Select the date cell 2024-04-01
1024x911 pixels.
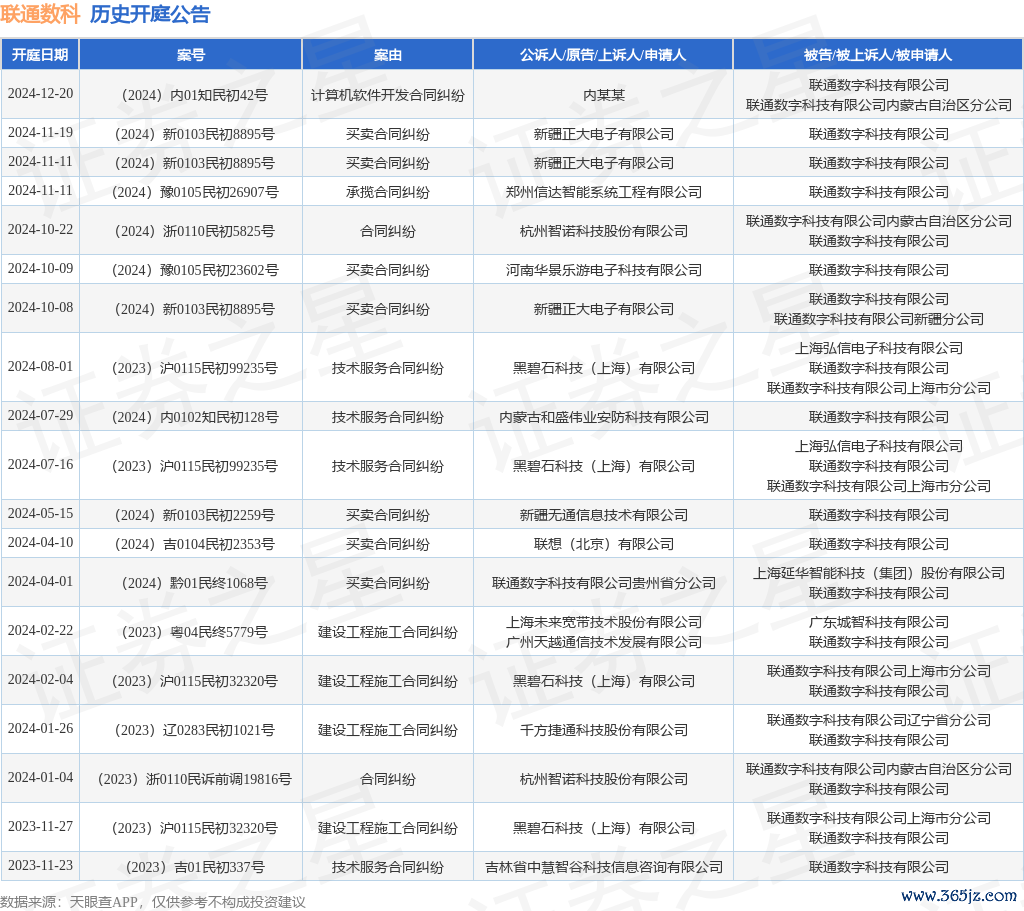coord(40,581)
